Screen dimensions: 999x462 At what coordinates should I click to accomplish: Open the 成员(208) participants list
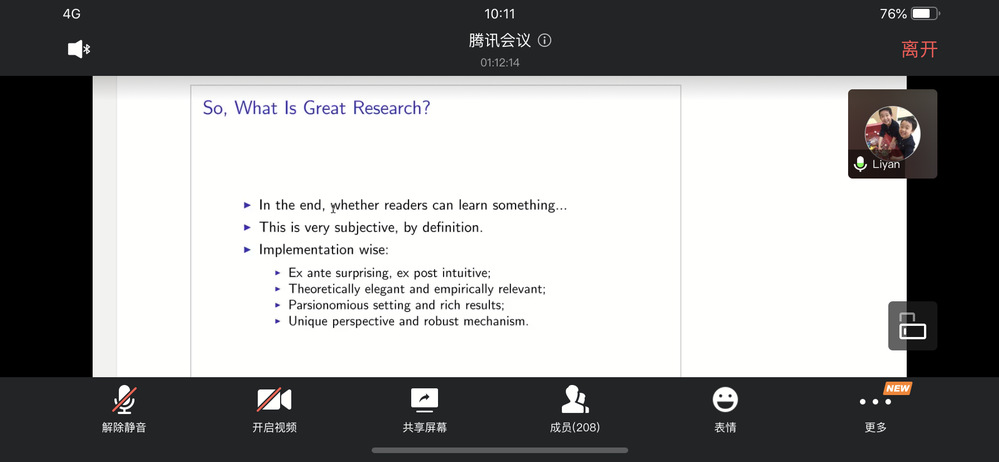pos(575,400)
